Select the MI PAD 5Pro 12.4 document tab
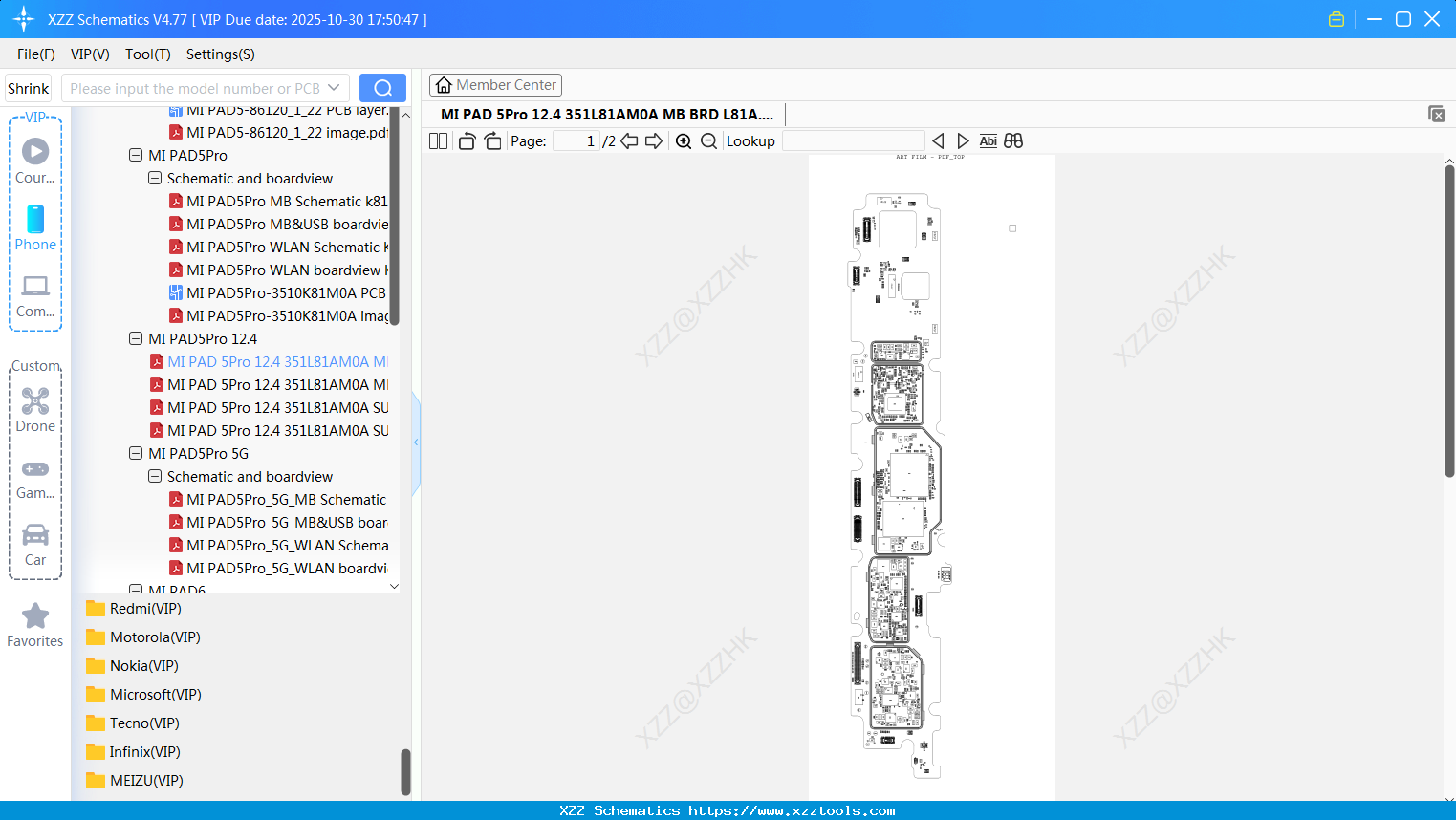This screenshot has width=1456, height=820. tap(607, 114)
